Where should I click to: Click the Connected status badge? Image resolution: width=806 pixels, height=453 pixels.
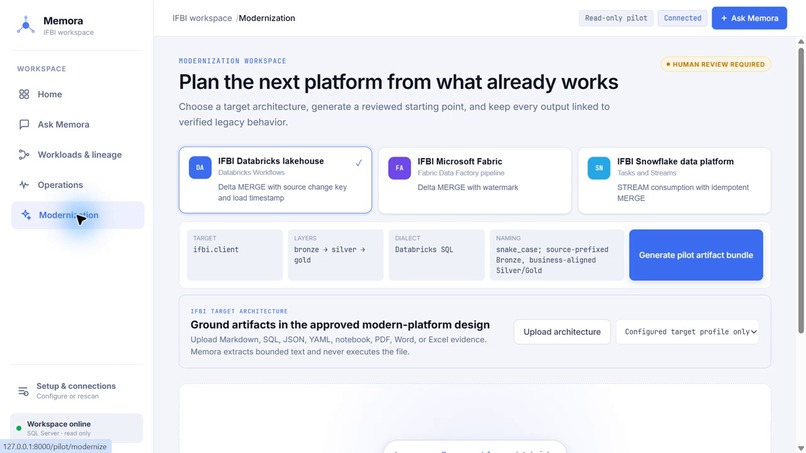coord(682,18)
